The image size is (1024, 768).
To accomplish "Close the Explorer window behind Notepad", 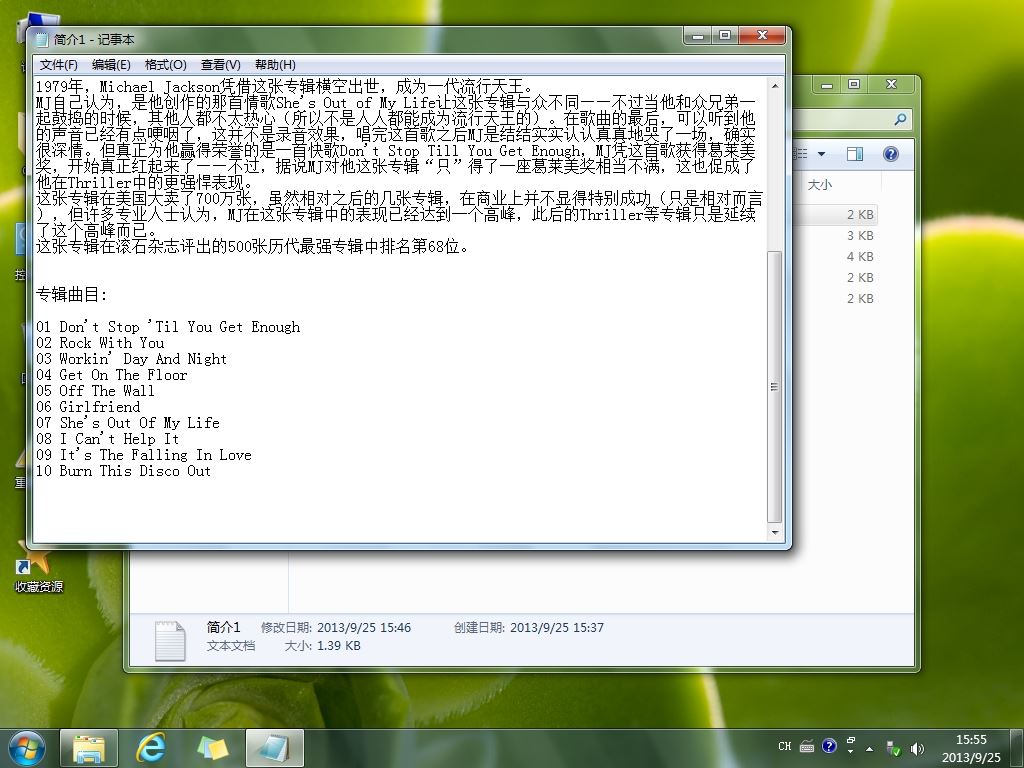I will [x=891, y=84].
